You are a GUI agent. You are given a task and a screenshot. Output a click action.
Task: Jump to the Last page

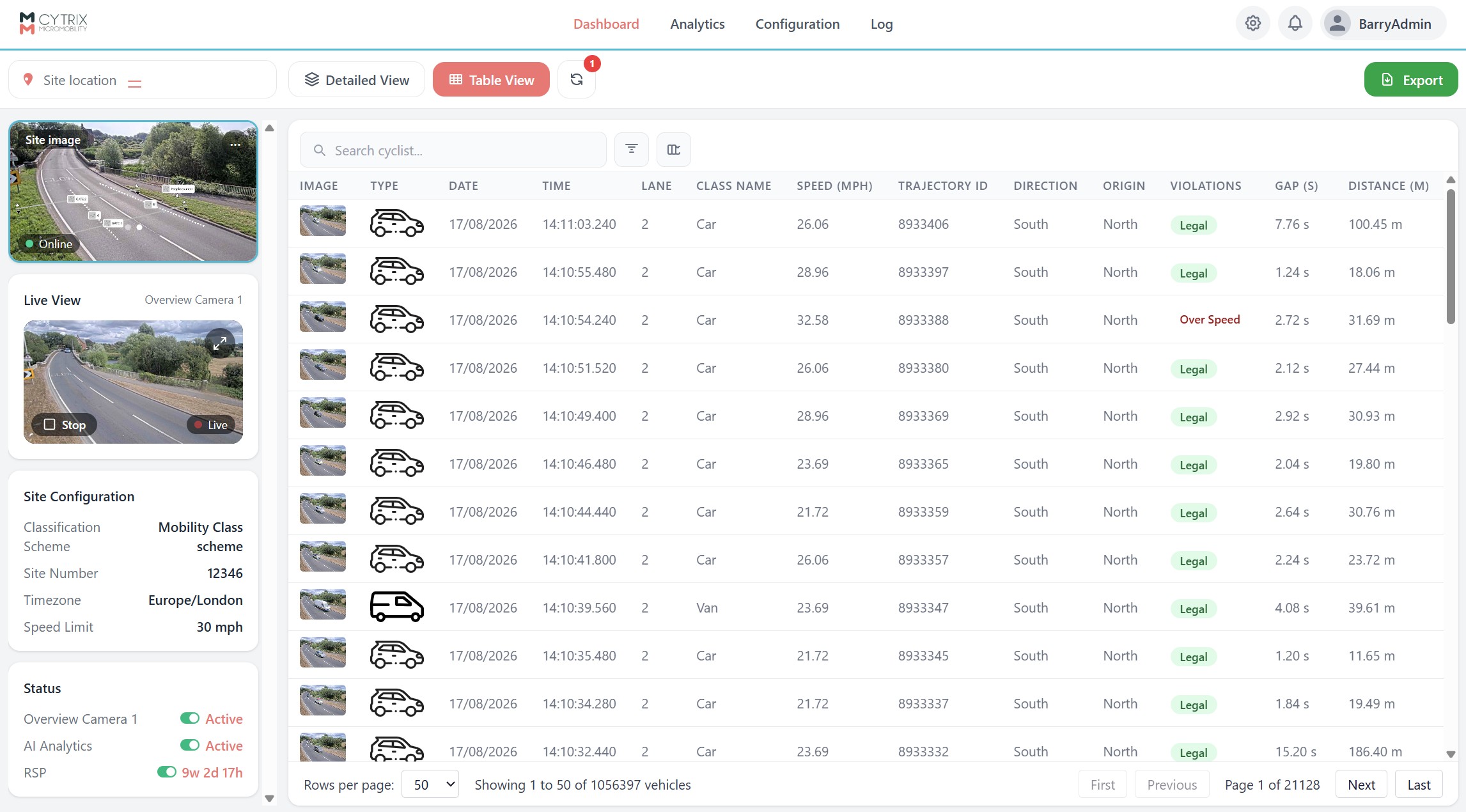tap(1419, 785)
